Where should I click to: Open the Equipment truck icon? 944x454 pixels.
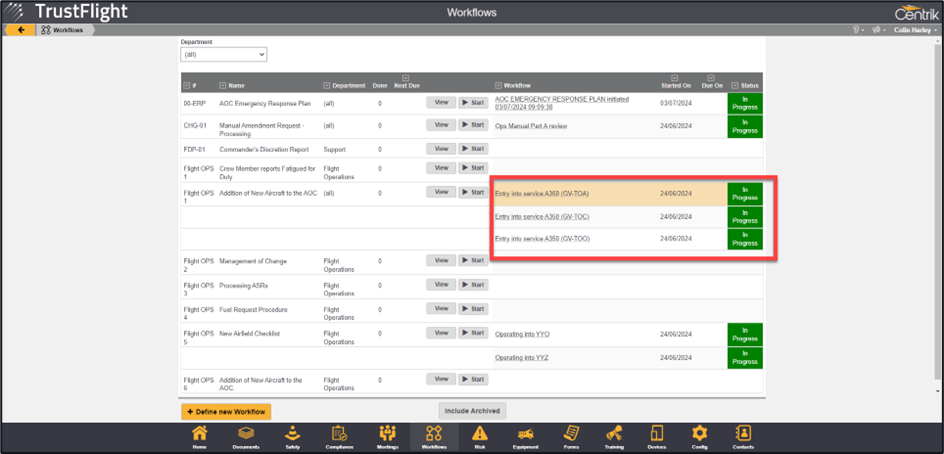click(526, 436)
